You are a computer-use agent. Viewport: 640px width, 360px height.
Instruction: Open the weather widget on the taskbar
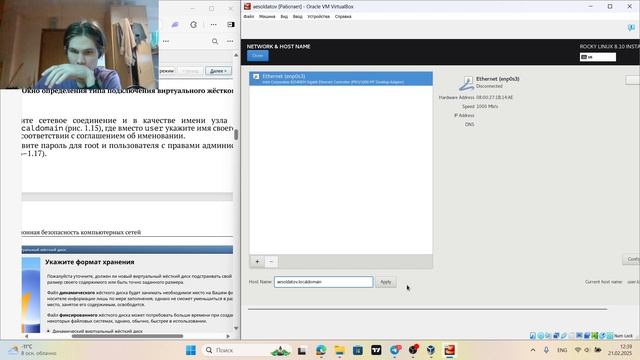click(x=33, y=350)
